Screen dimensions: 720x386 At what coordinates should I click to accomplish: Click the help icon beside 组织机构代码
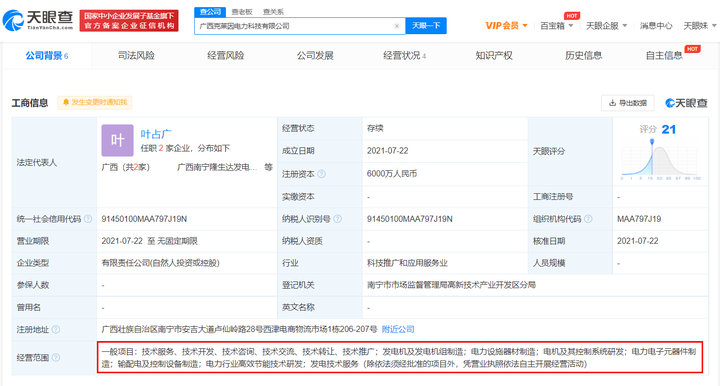pos(588,219)
